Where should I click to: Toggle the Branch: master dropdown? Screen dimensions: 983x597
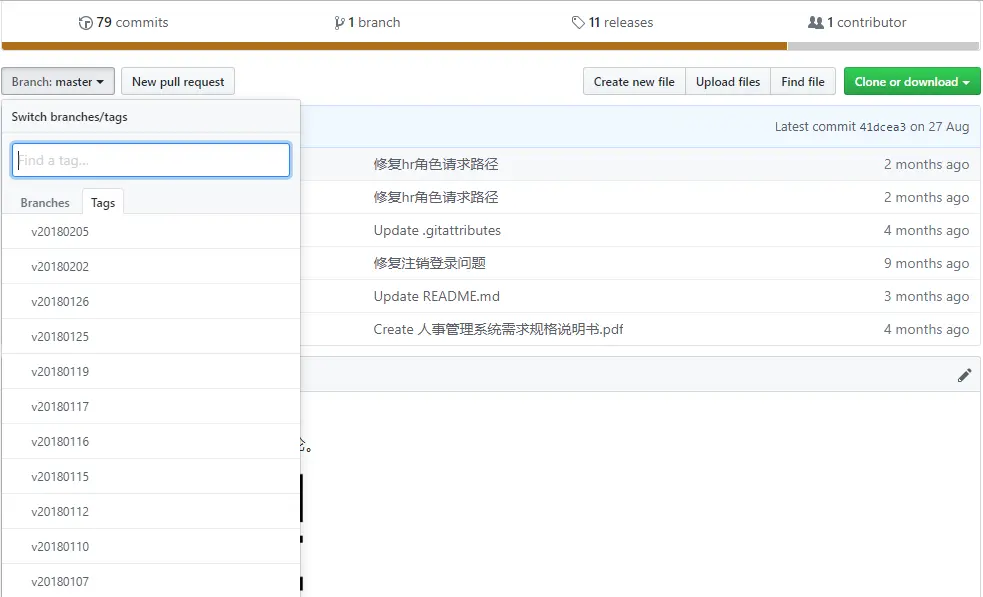[x=58, y=82]
